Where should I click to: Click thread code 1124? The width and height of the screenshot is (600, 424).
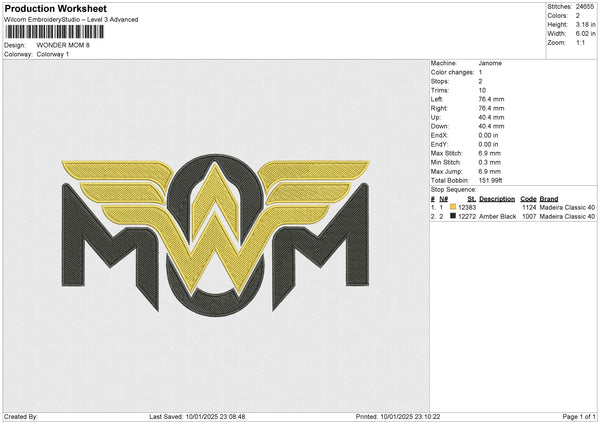pyautogui.click(x=529, y=207)
